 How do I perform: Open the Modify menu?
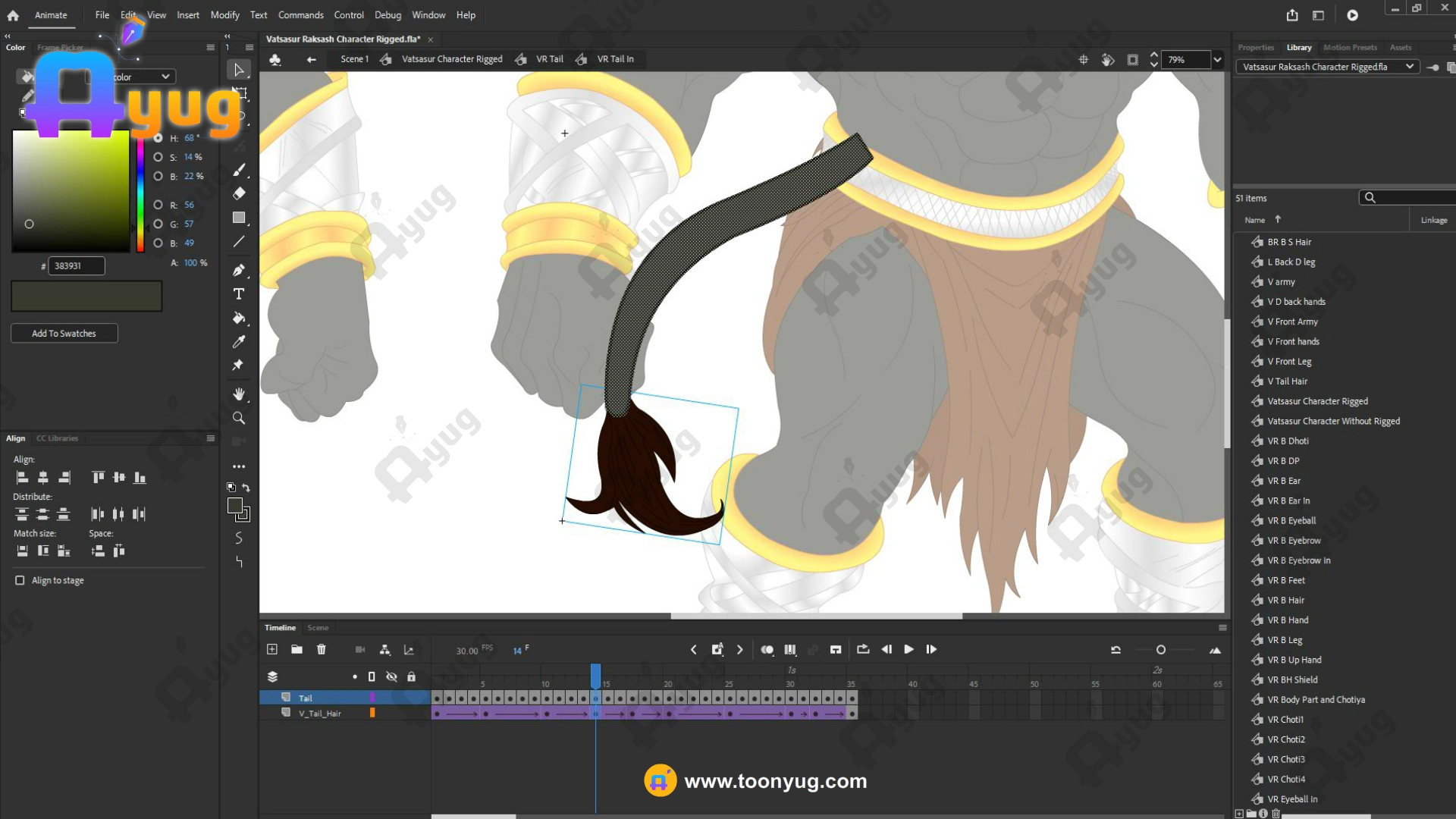point(224,15)
